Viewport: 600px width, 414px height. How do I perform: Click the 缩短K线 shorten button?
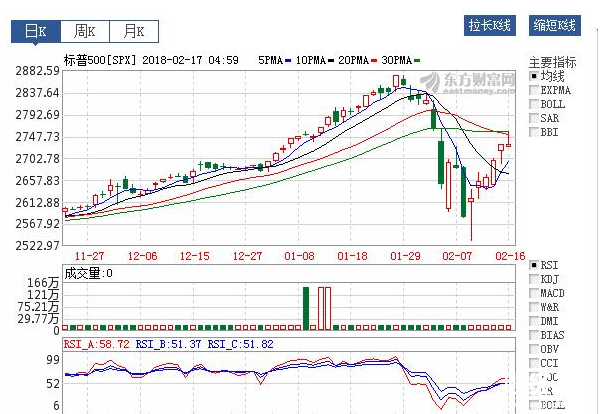[555, 26]
